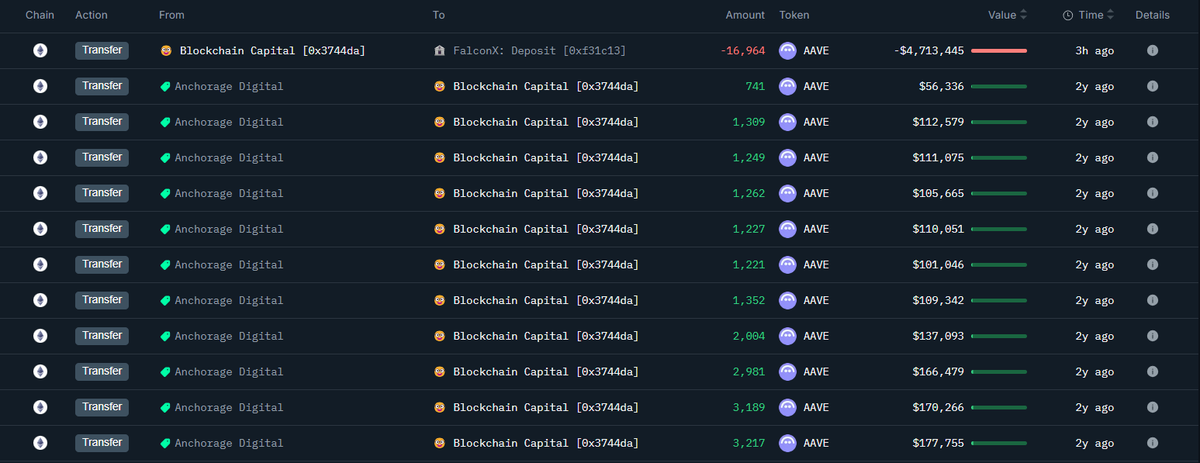1200x463 pixels.
Task: Open FalconX: Deposit [0xf31c13] address link
Action: click(540, 50)
